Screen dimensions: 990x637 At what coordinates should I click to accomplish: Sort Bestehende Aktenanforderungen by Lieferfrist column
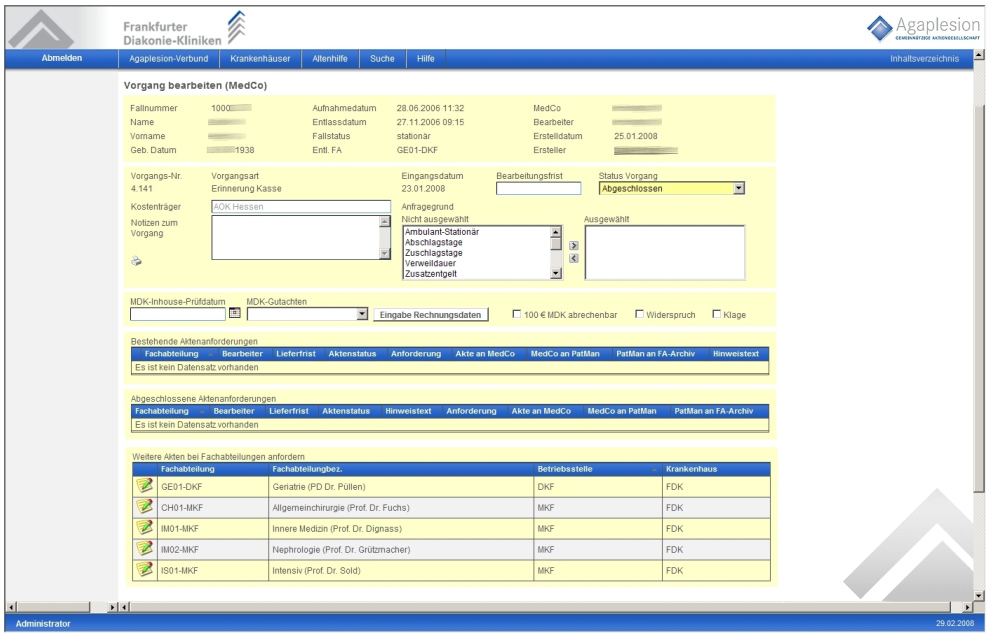[x=295, y=354]
